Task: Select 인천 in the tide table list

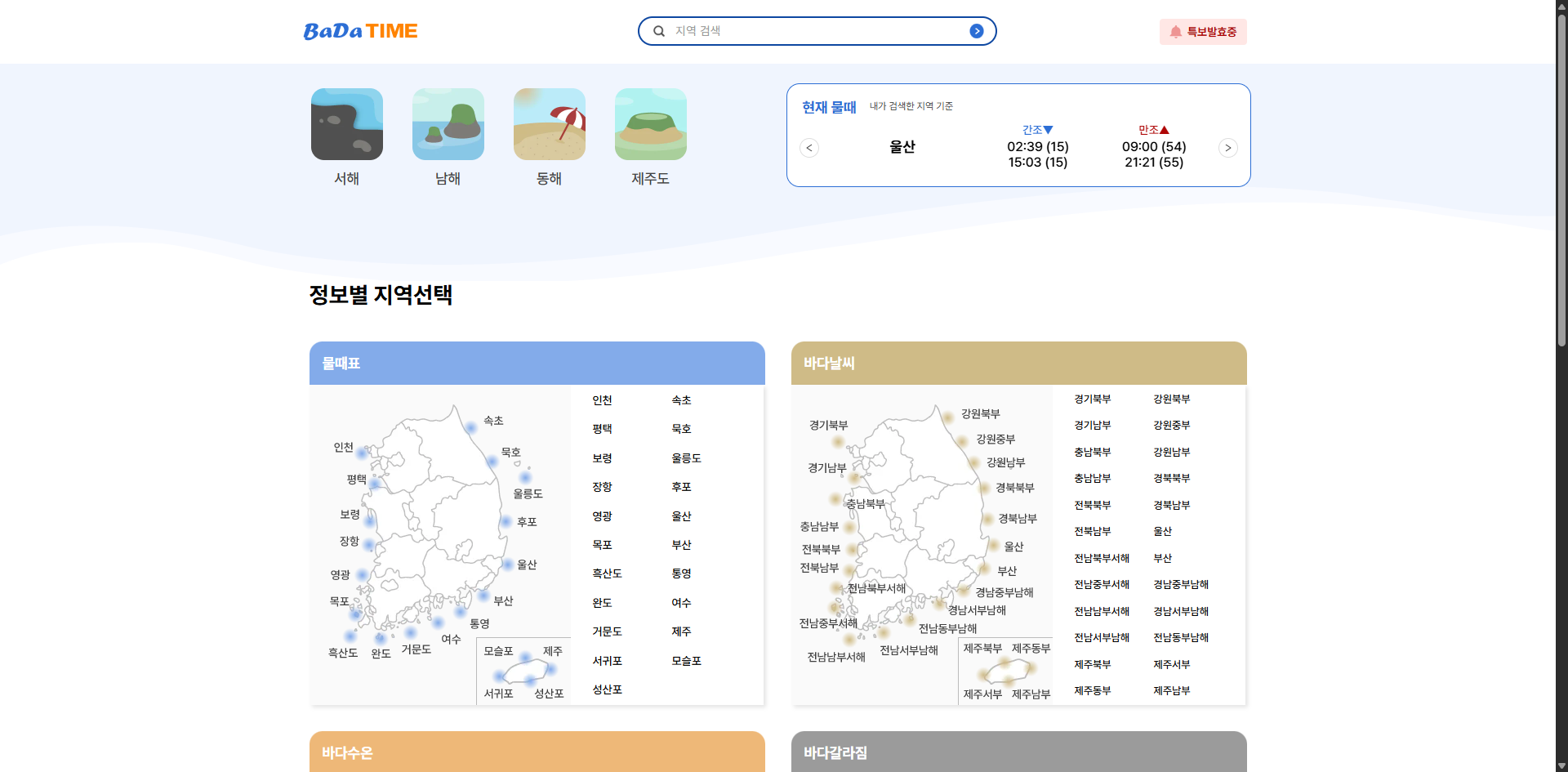Action: click(602, 400)
